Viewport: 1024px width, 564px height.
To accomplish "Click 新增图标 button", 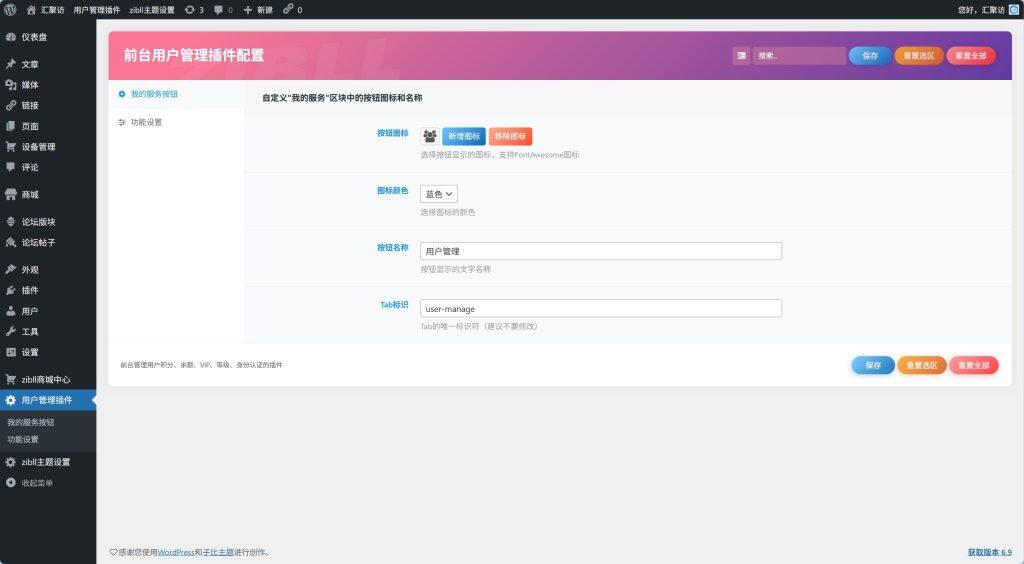I will coord(464,136).
